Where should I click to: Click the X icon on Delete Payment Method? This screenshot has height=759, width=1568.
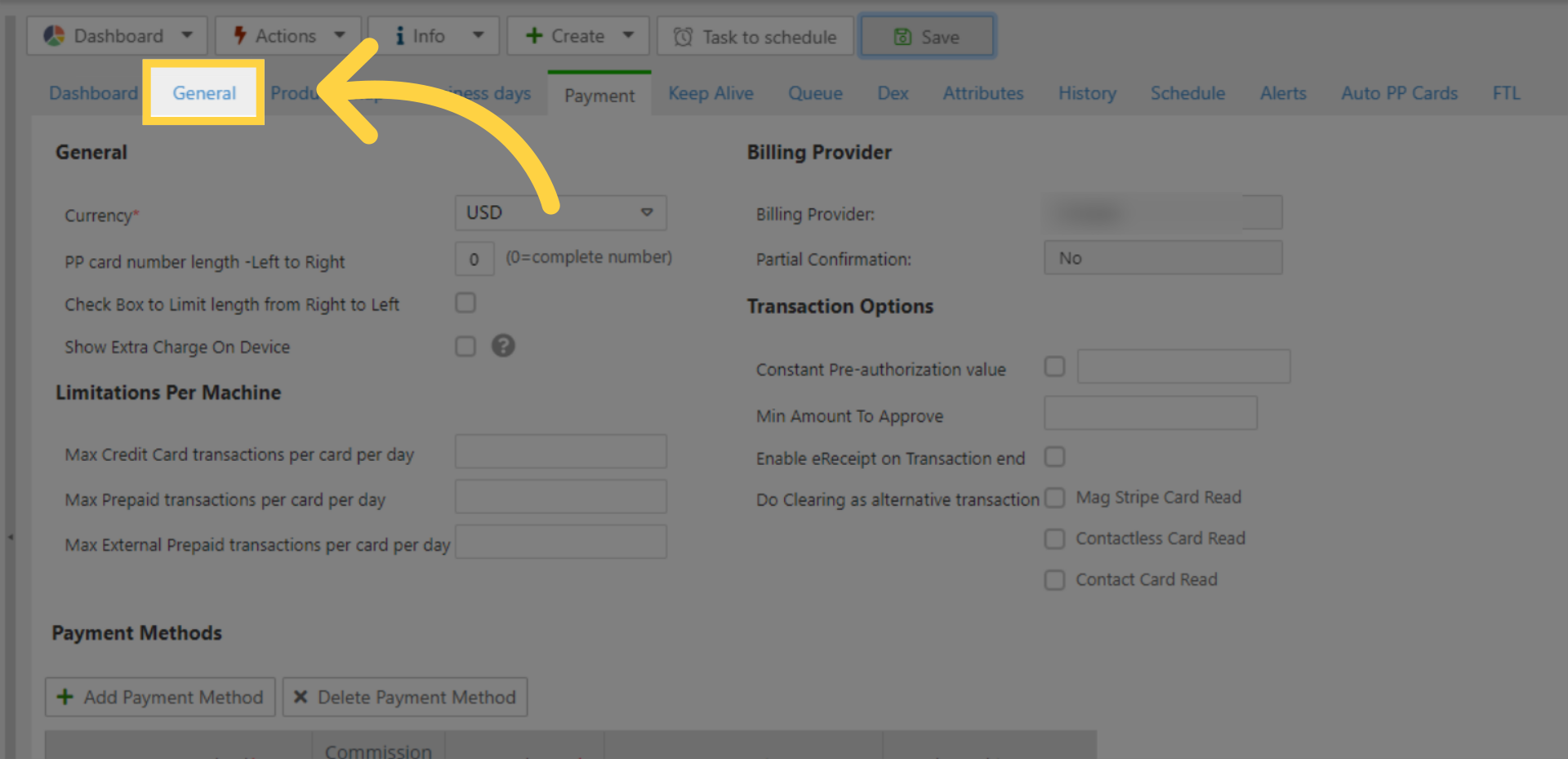[301, 697]
